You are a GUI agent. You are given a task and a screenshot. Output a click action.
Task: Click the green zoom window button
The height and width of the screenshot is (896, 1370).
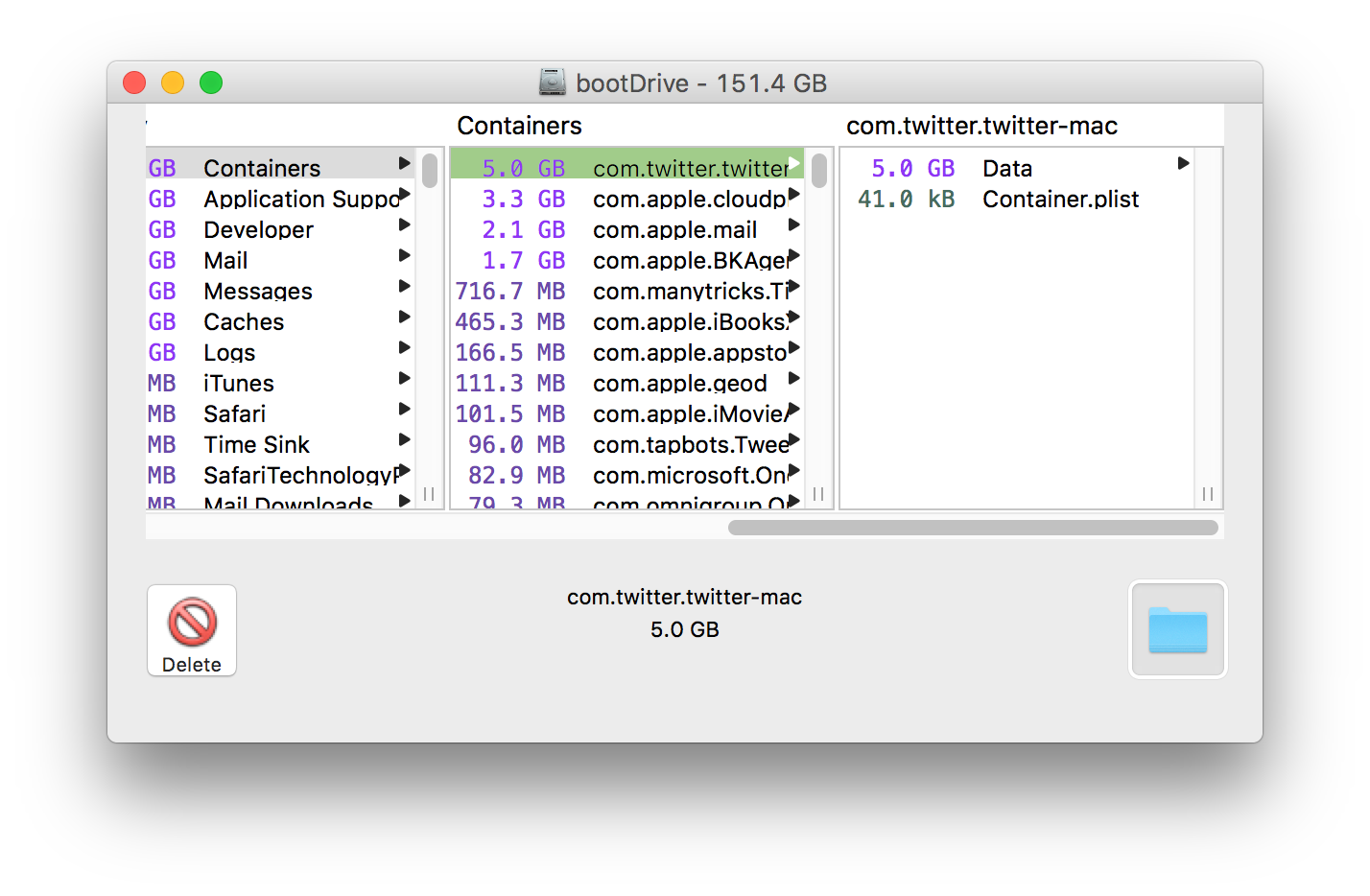pyautogui.click(x=211, y=83)
